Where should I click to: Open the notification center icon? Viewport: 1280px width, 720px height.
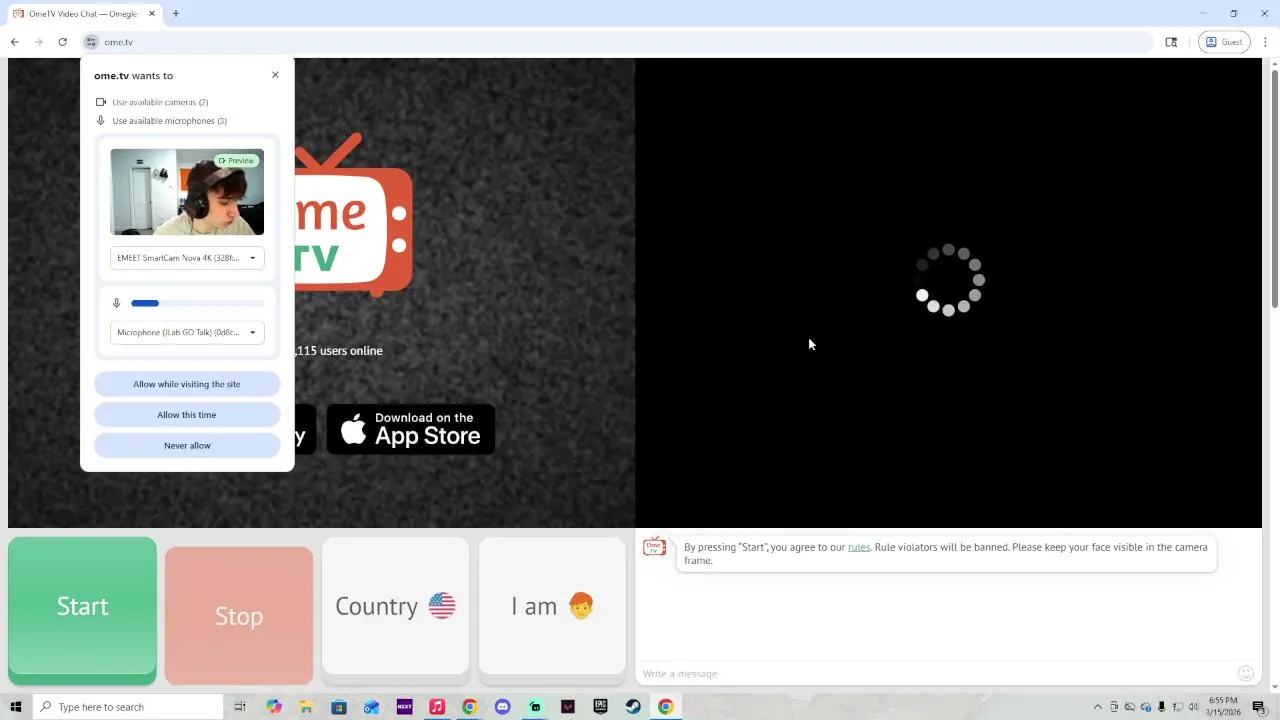point(1259,707)
